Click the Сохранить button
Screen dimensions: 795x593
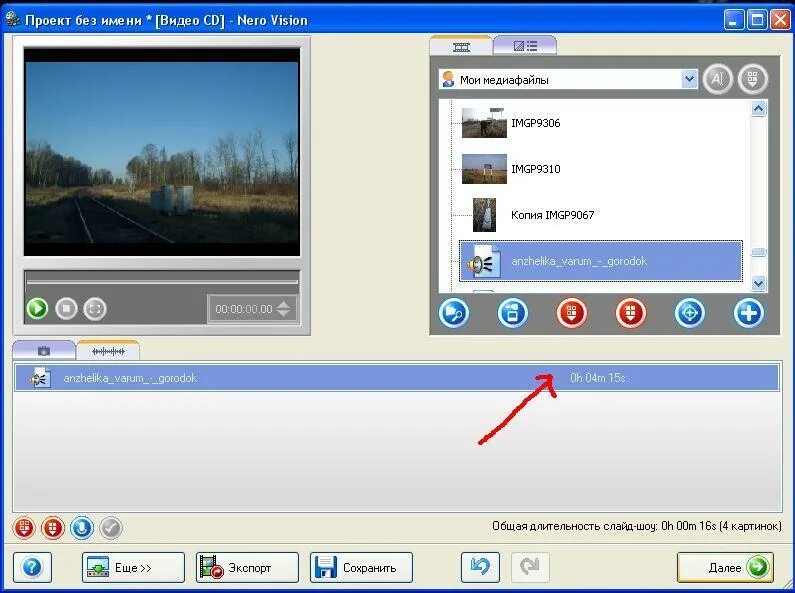(x=362, y=567)
